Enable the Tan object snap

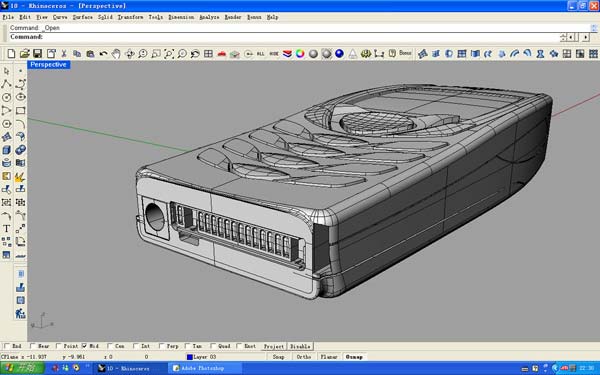click(188, 346)
